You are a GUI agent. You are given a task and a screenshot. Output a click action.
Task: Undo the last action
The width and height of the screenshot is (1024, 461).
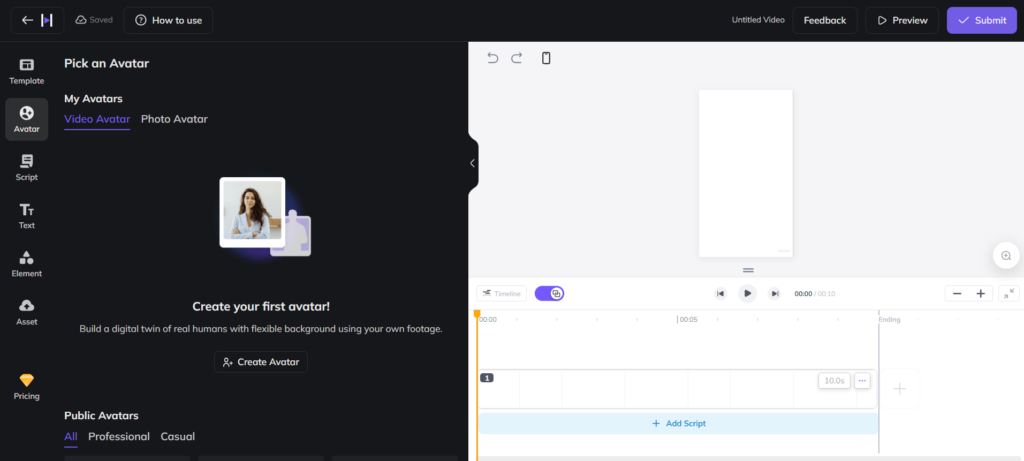(492, 58)
